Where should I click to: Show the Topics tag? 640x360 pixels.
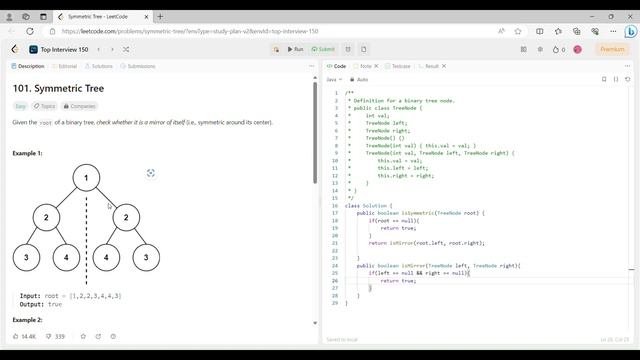[44, 106]
